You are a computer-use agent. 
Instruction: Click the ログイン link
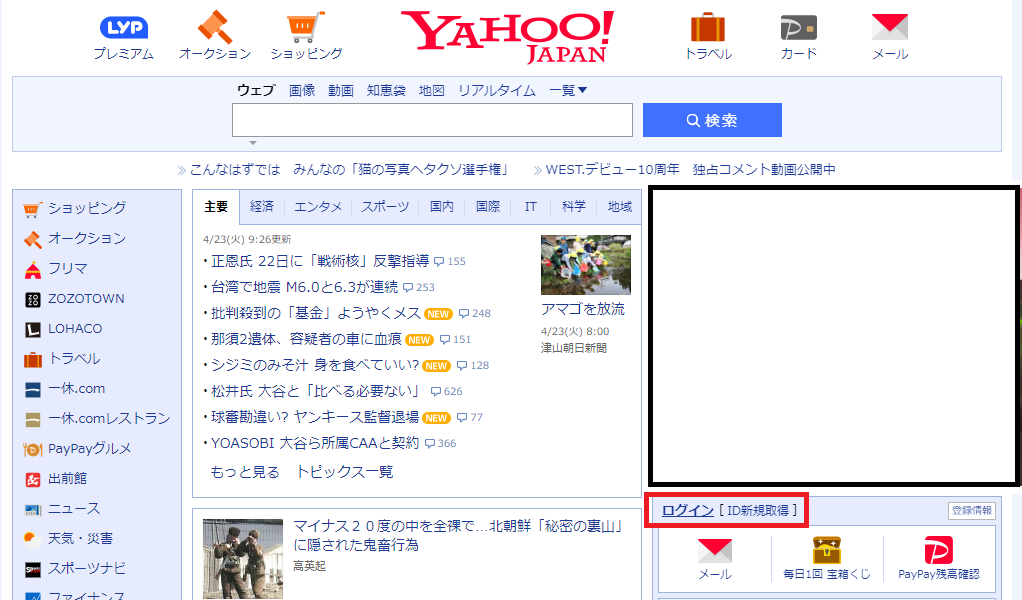[688, 511]
